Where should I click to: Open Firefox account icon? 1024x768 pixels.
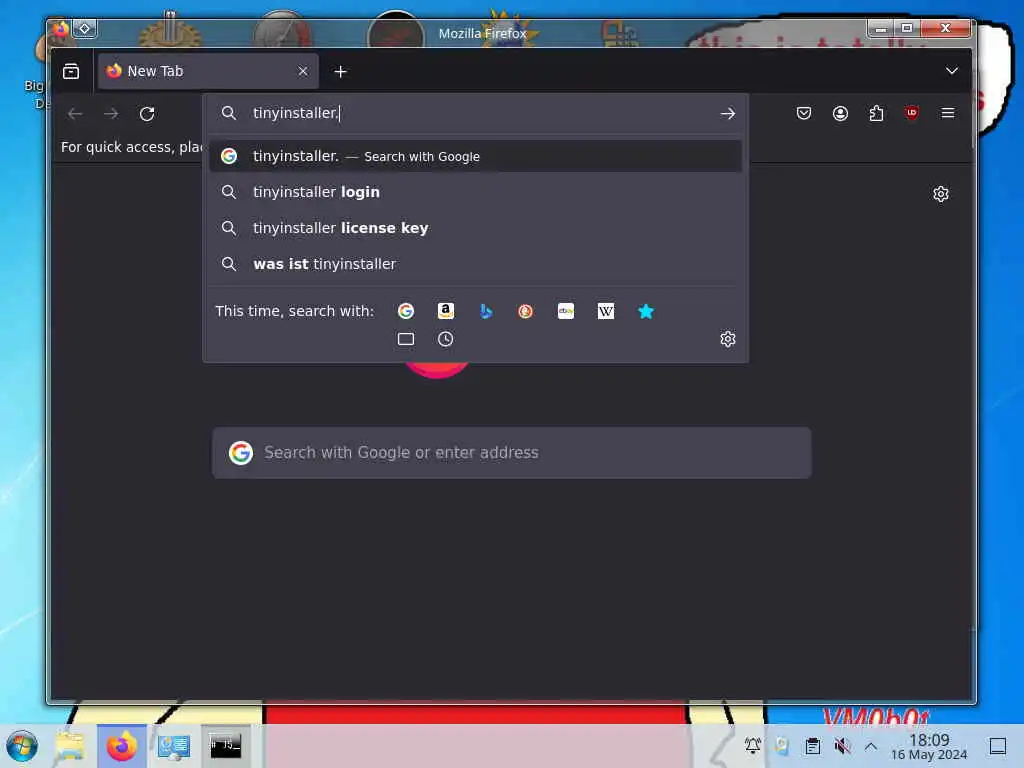(840, 114)
